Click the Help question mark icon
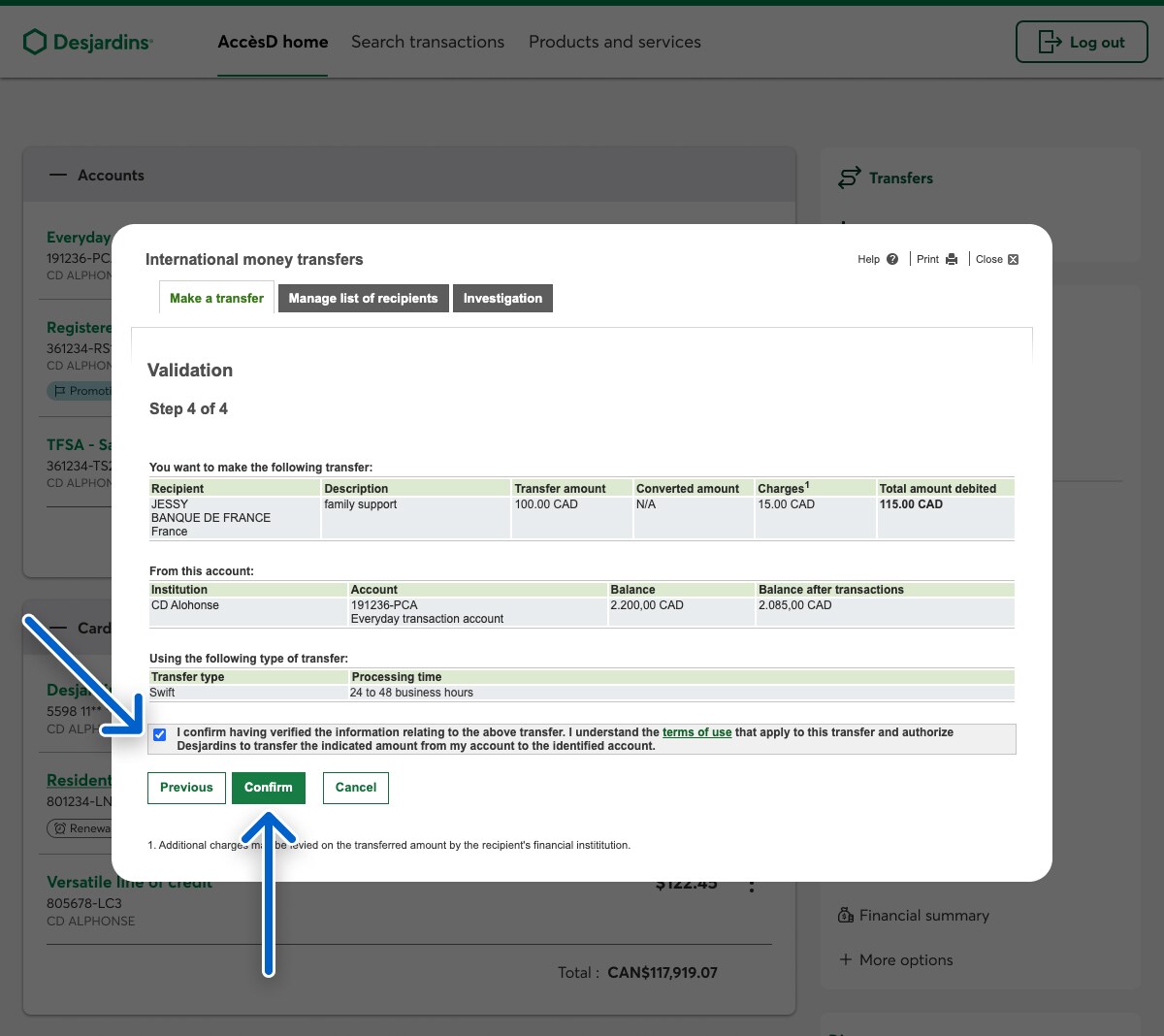The width and height of the screenshot is (1164, 1036). [x=892, y=259]
